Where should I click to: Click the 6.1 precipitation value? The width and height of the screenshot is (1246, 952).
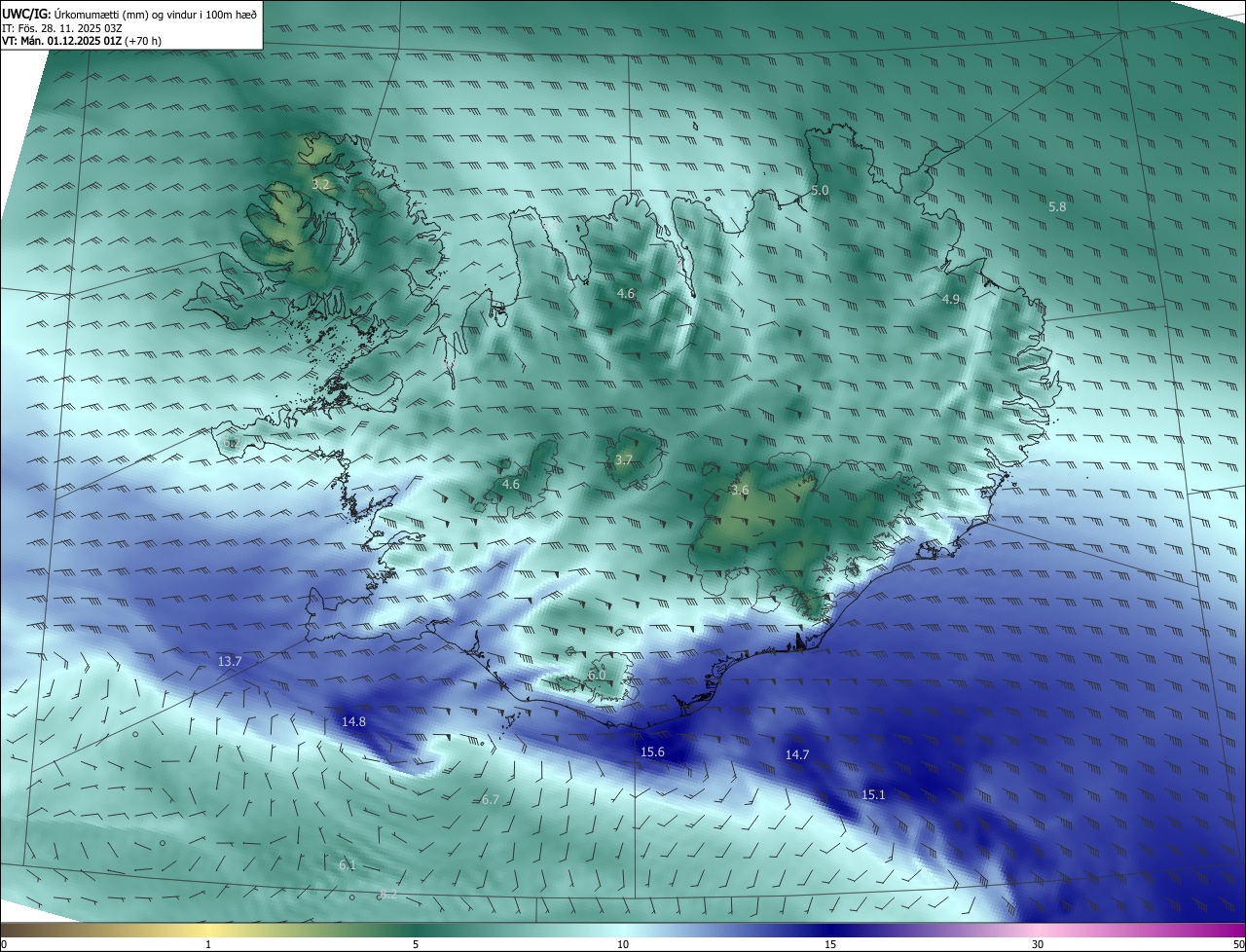(x=348, y=865)
